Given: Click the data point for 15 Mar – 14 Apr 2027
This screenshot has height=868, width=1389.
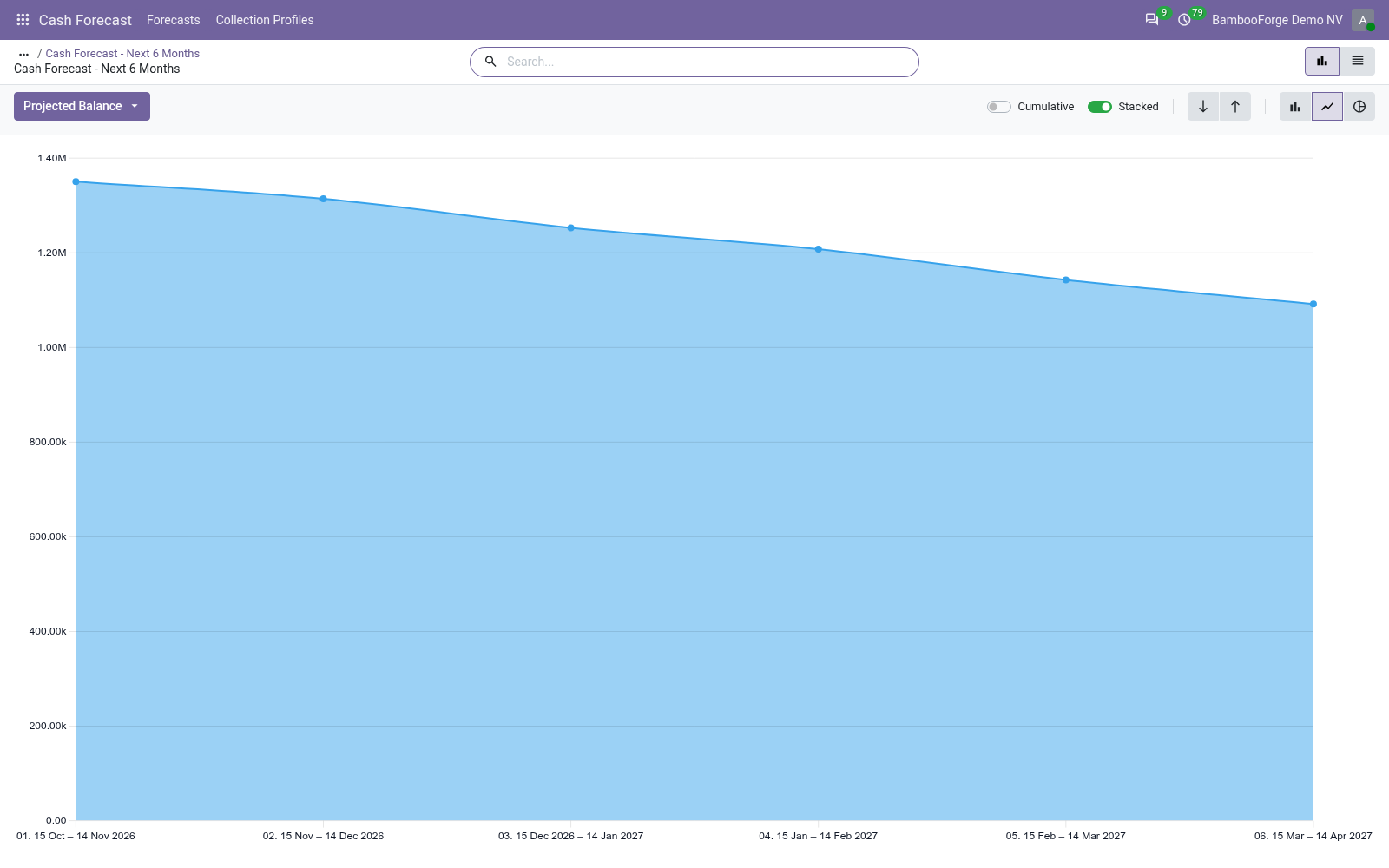Looking at the screenshot, I should (1313, 304).
